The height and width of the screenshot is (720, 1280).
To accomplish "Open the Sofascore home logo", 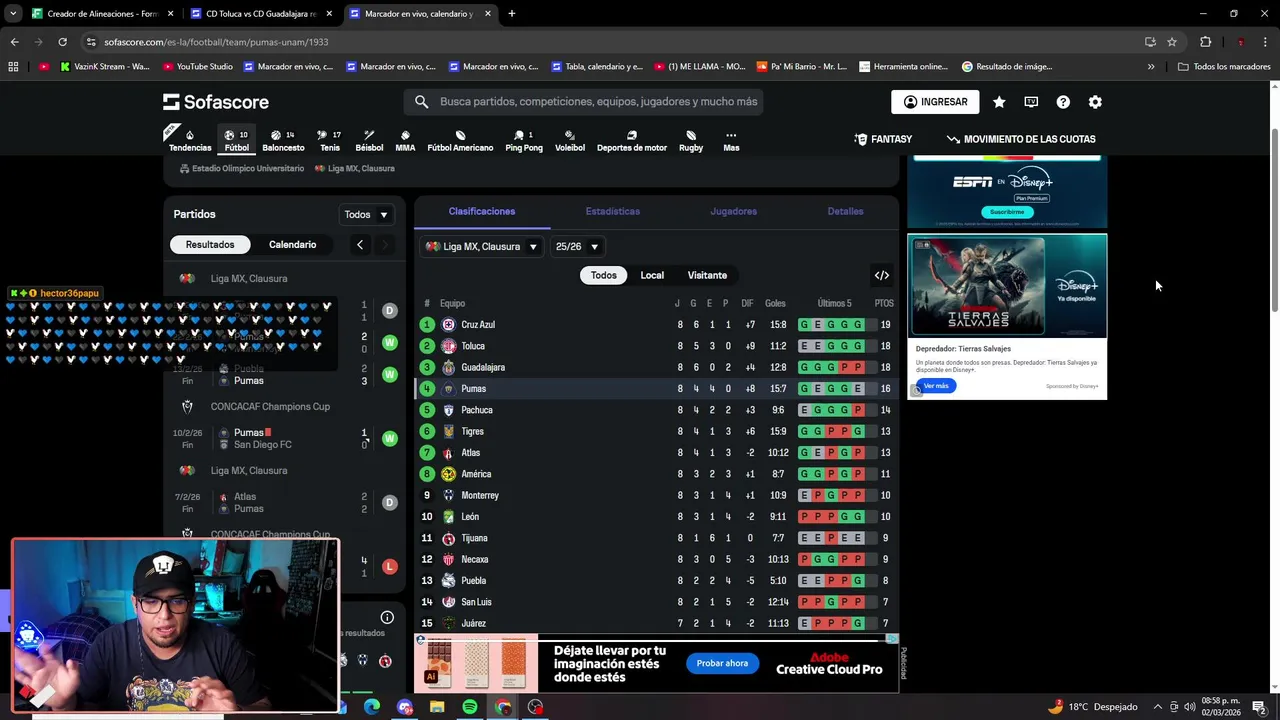I will [x=216, y=102].
